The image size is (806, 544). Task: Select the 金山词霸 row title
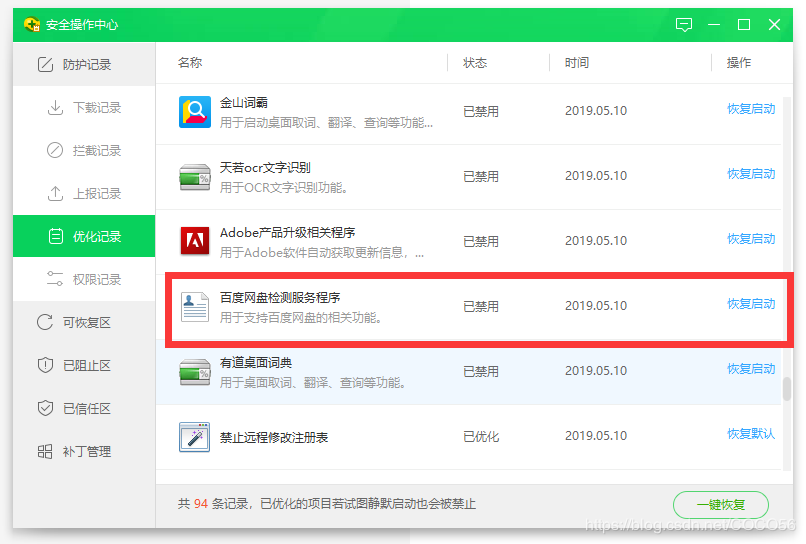point(244,102)
